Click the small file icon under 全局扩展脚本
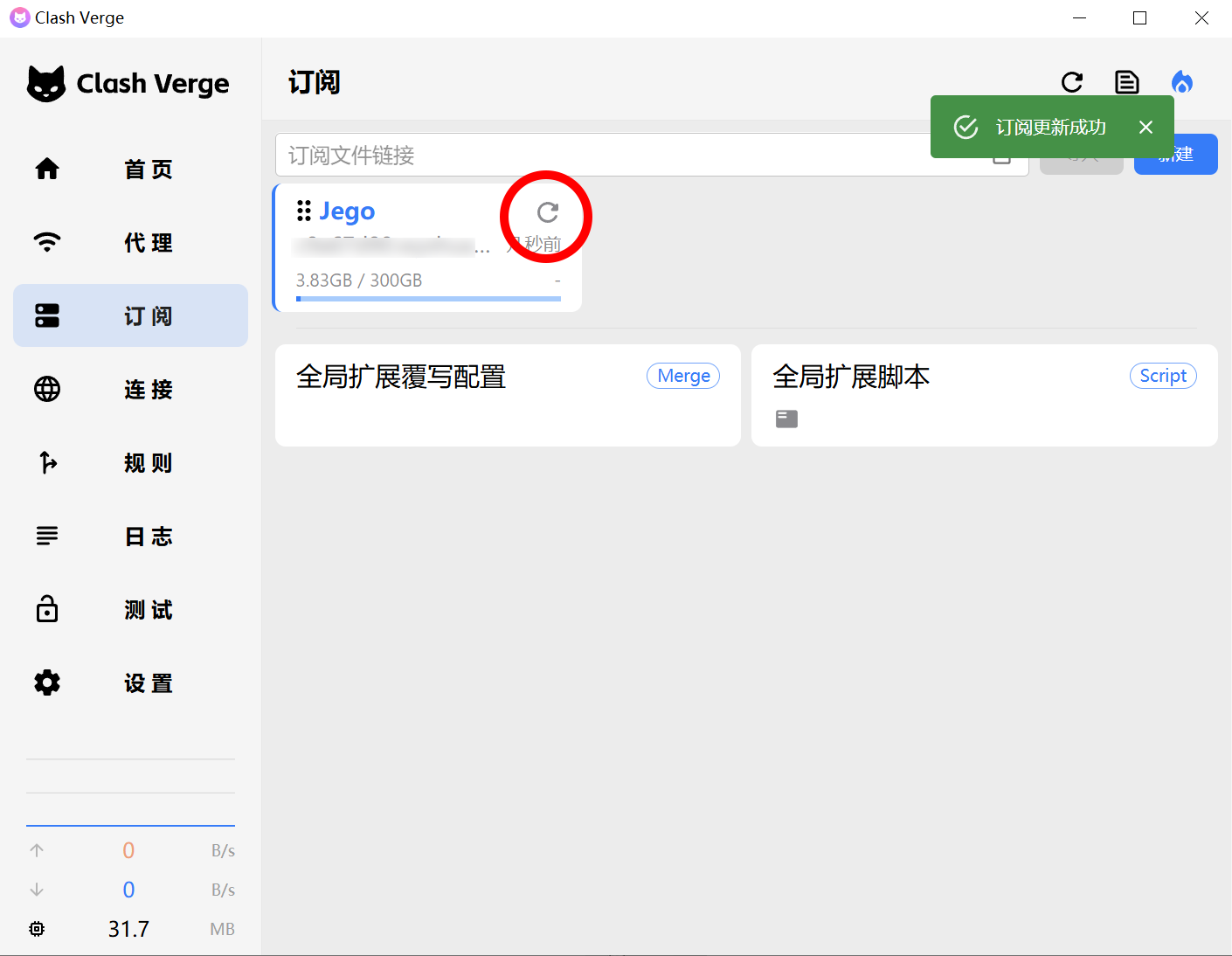Screen dimensions: 1232x956 786,419
